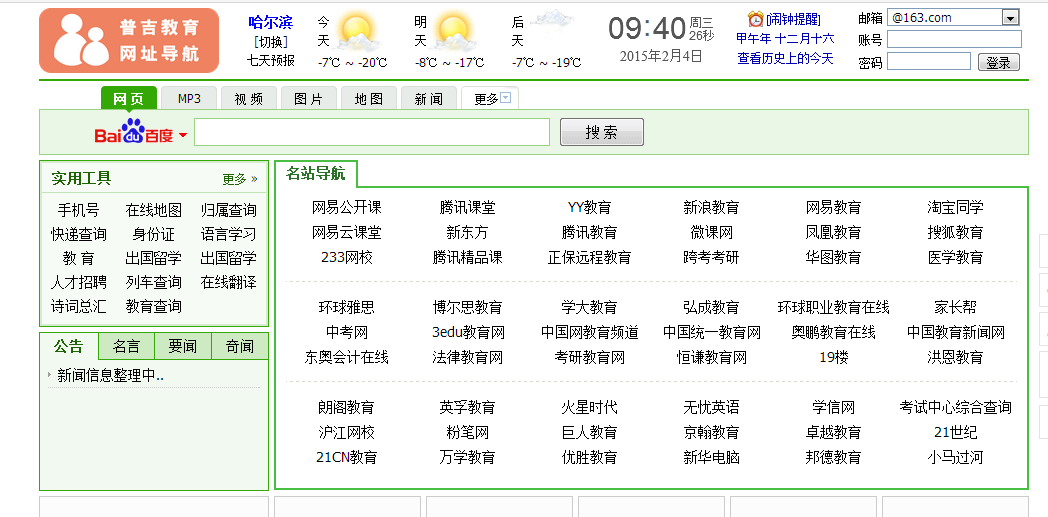Screen dimensions: 1048x517
Task: Open the 诗词总汇 tool link
Action: click(x=78, y=306)
